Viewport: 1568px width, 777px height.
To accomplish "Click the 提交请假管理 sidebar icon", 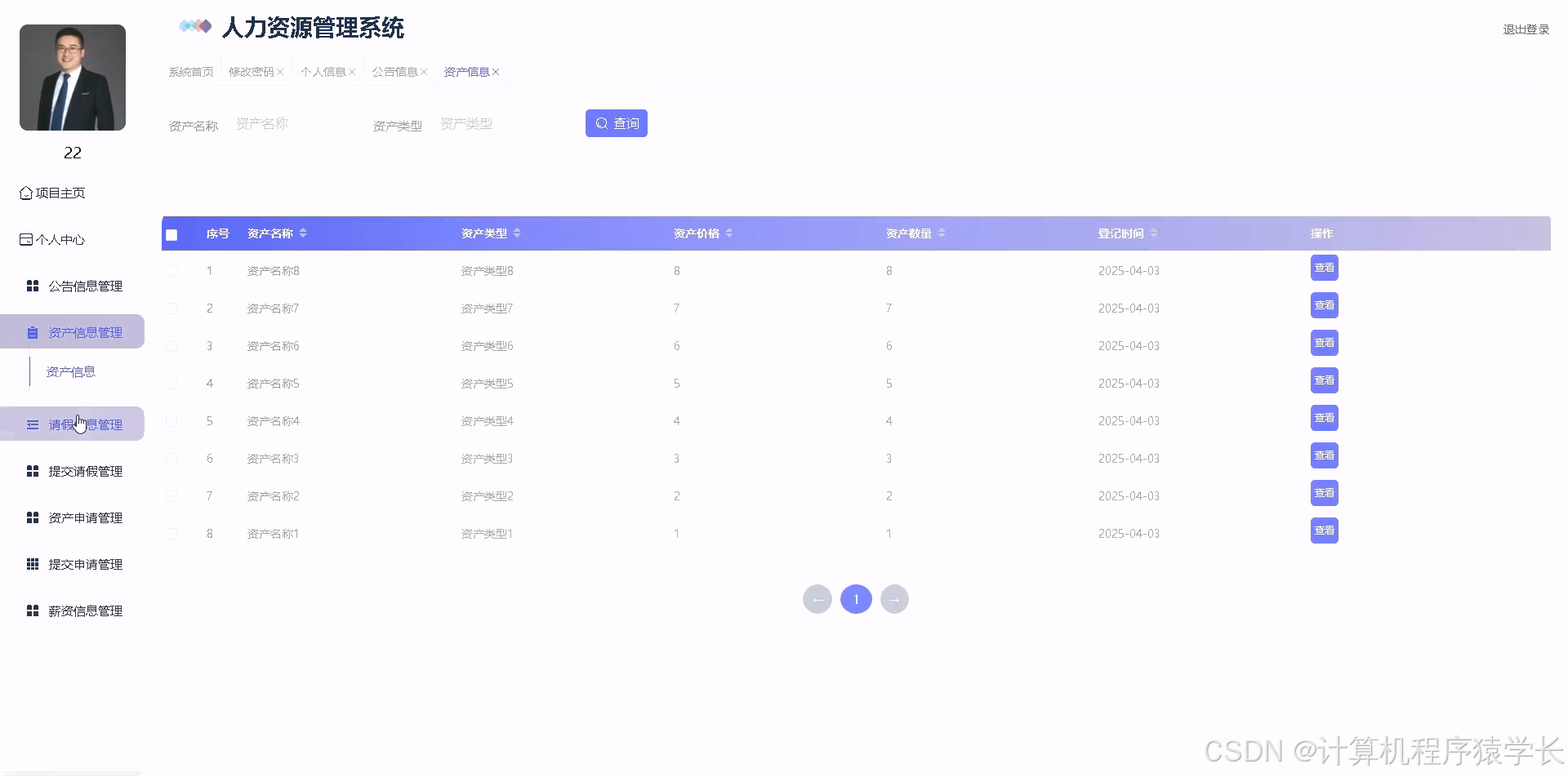I will (x=33, y=471).
